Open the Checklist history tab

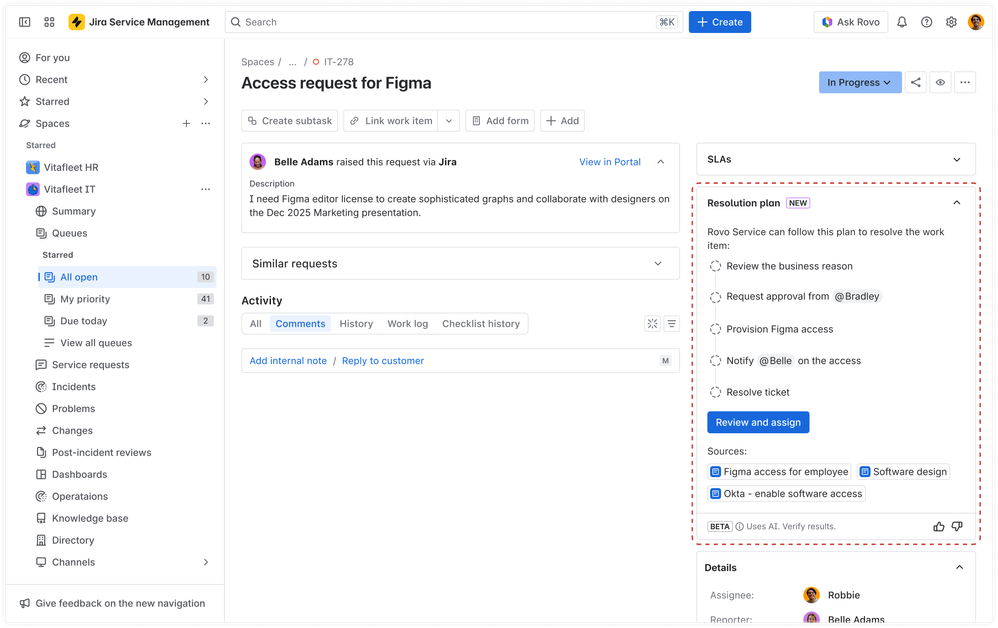481,324
